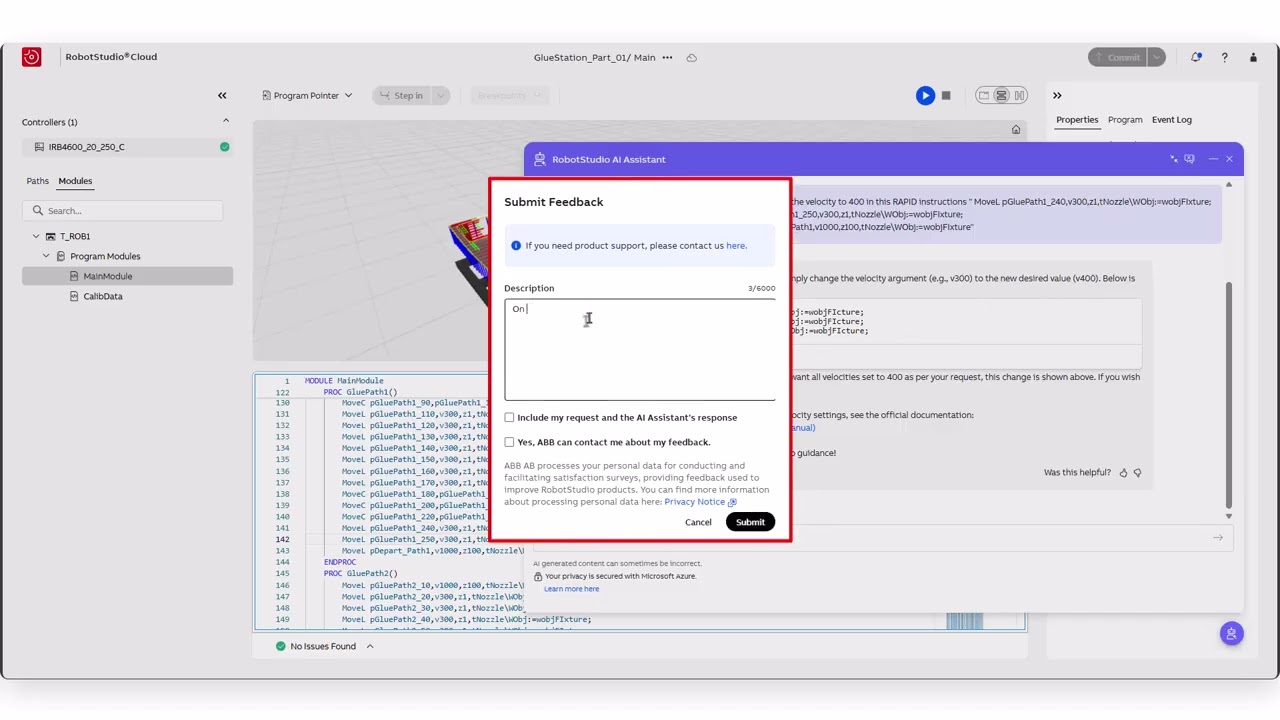Screen dimensions: 1280x720
Task: Click the AI Assistant chat scrollbar
Action: pyautogui.click(x=1229, y=395)
